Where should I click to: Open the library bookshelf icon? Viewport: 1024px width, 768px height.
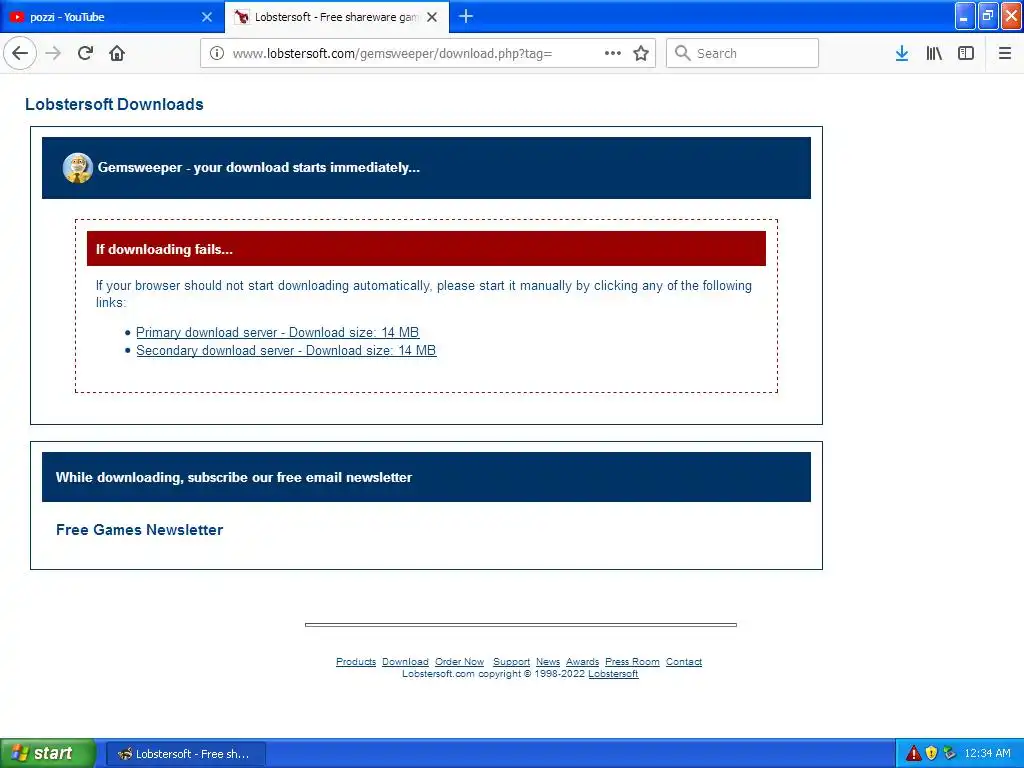pyautogui.click(x=934, y=53)
